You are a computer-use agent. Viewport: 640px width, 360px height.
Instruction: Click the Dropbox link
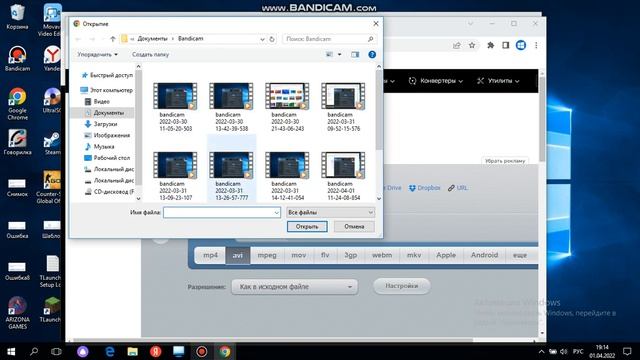(424, 188)
